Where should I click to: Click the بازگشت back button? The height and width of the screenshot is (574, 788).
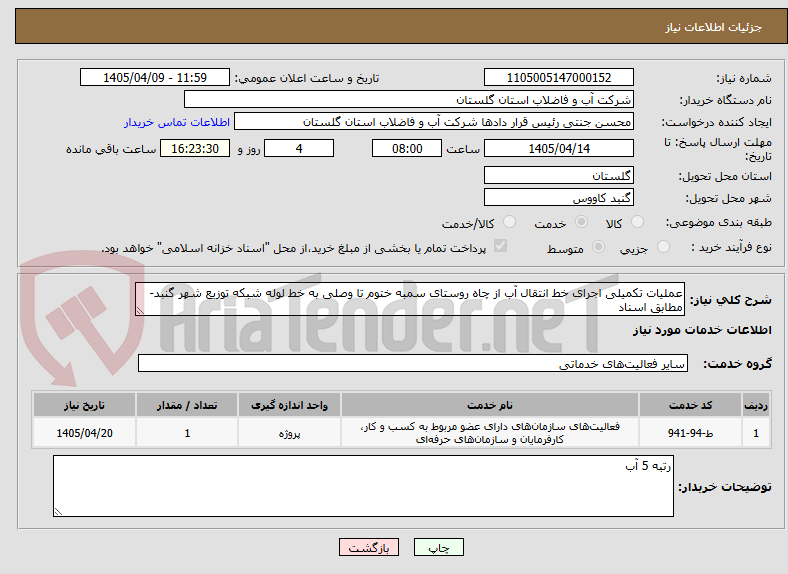coord(369,547)
